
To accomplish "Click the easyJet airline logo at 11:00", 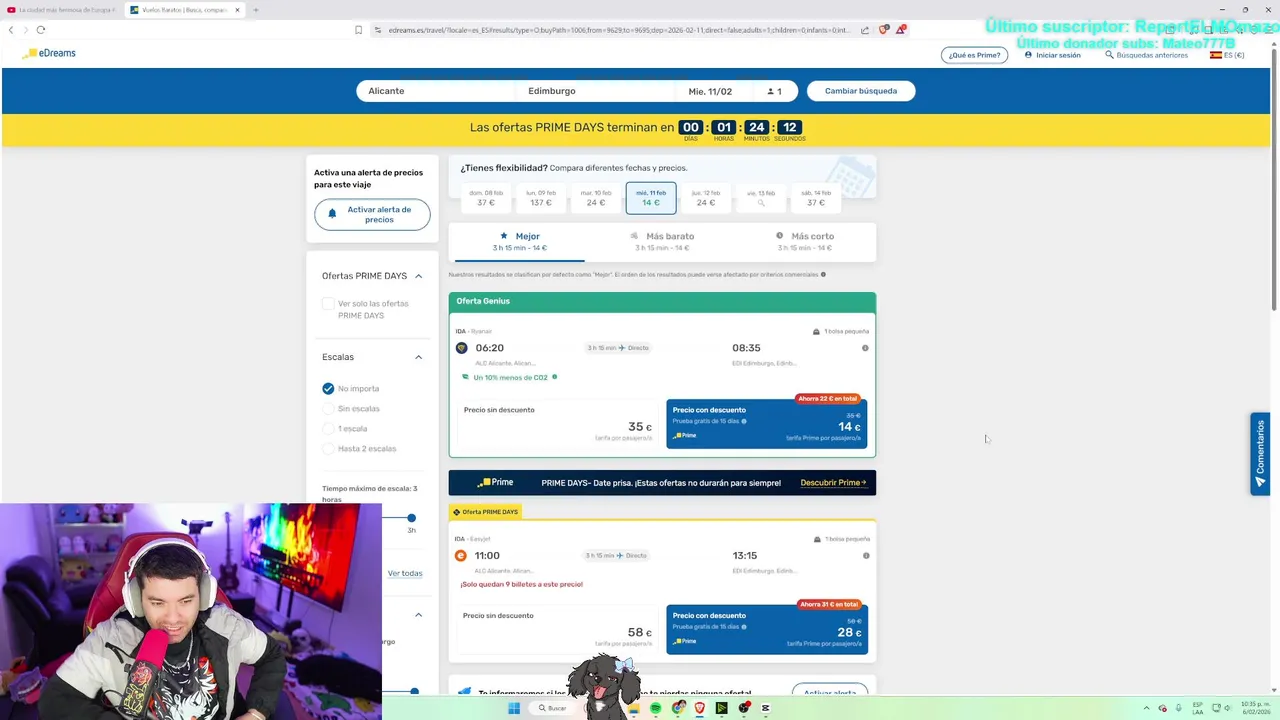I will (461, 556).
